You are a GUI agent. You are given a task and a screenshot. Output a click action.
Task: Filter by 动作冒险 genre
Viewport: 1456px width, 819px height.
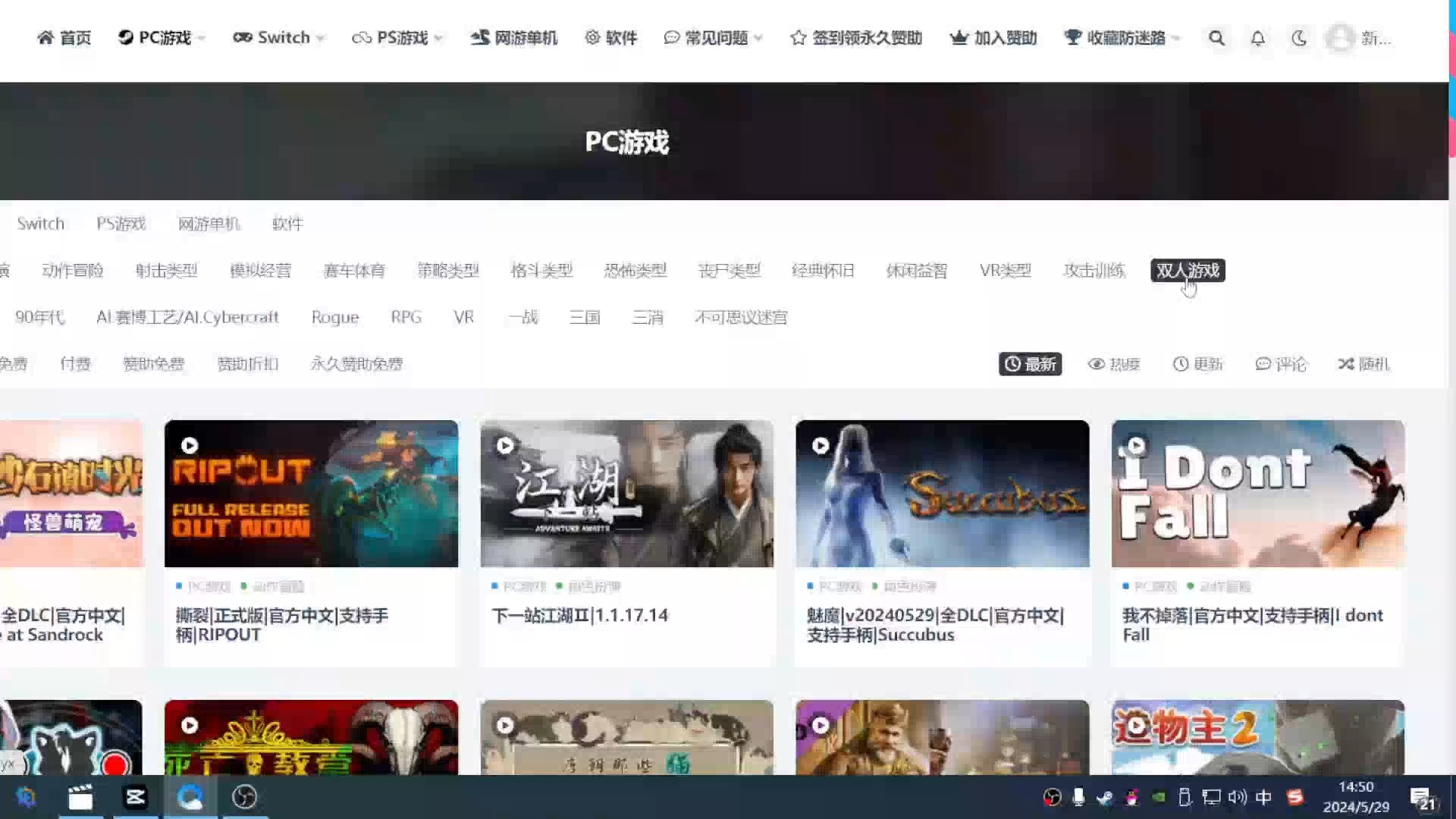pos(73,271)
